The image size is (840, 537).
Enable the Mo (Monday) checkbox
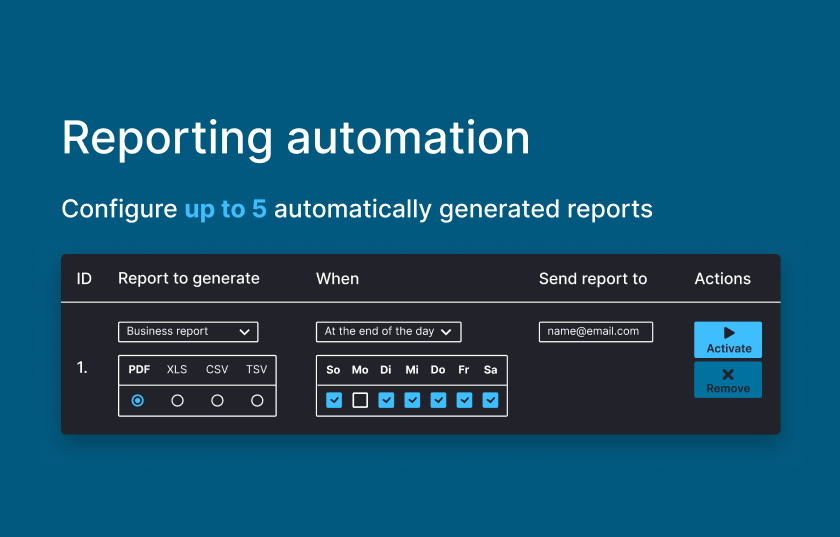[x=360, y=400]
